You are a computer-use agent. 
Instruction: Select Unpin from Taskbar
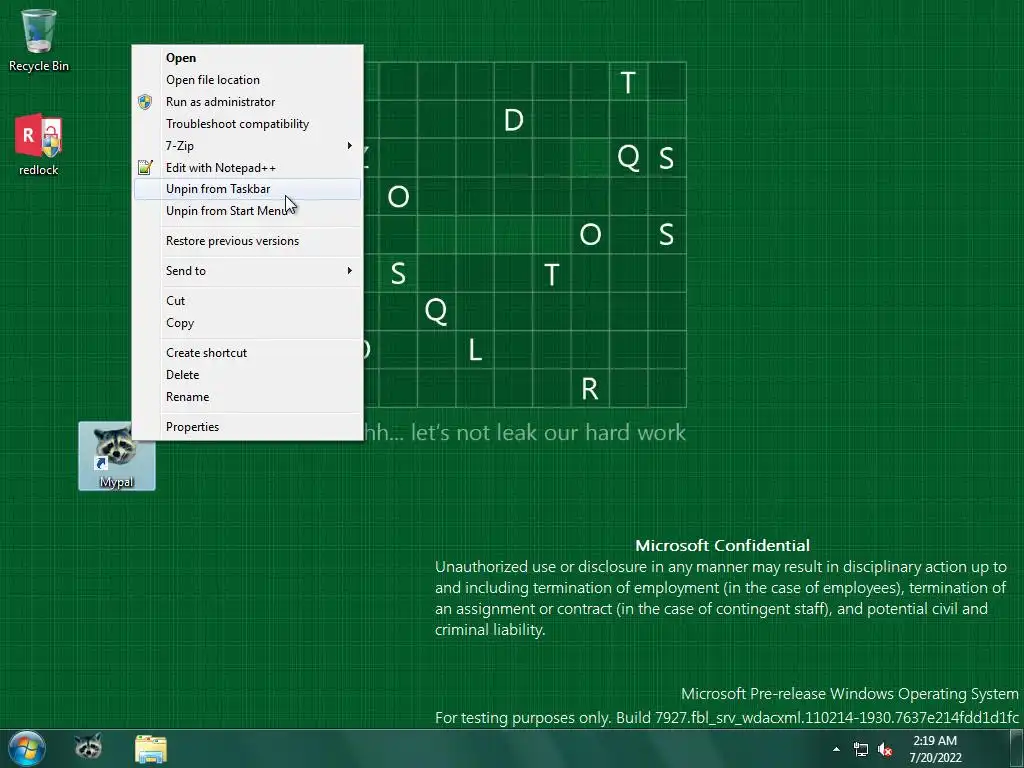point(248,189)
